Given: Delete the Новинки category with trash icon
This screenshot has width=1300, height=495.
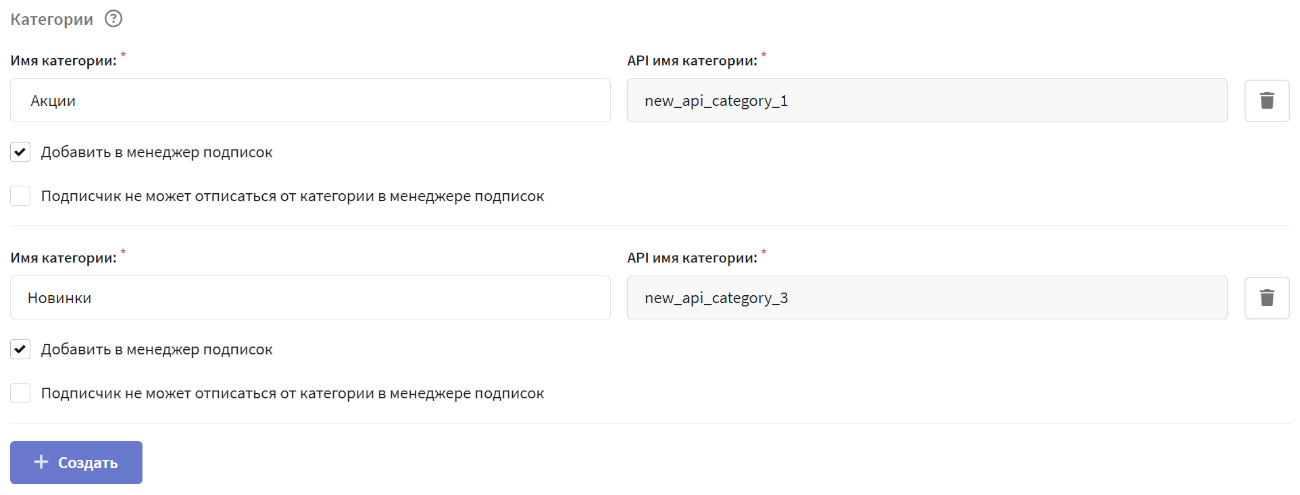Looking at the screenshot, I should 1267,297.
